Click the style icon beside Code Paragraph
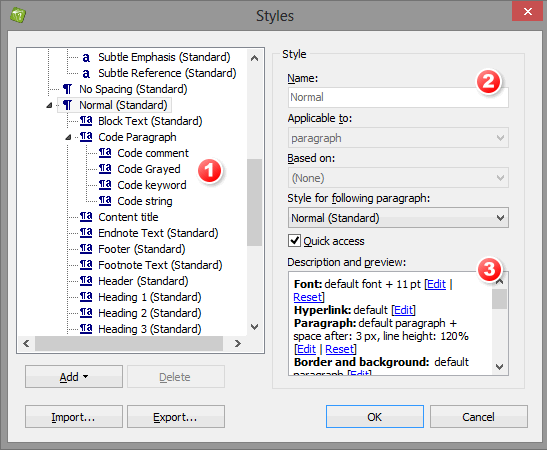547x450 pixels. coord(86,137)
